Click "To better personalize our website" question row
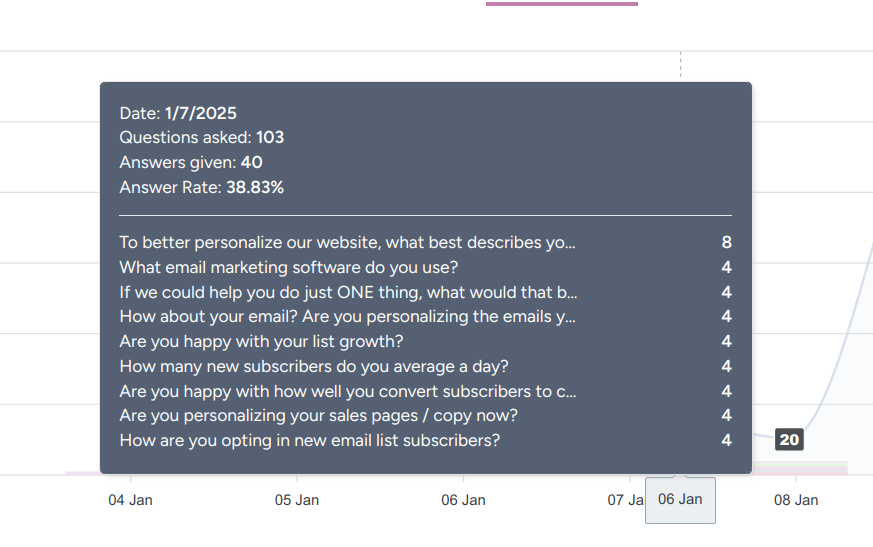The height and width of the screenshot is (547, 873). (347, 242)
